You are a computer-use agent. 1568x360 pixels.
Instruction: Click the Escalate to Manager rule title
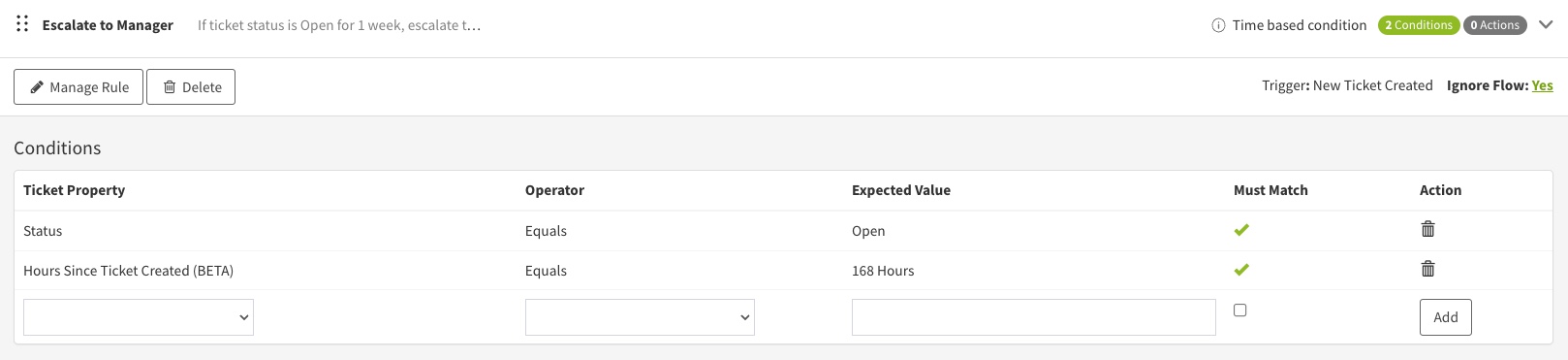108,25
